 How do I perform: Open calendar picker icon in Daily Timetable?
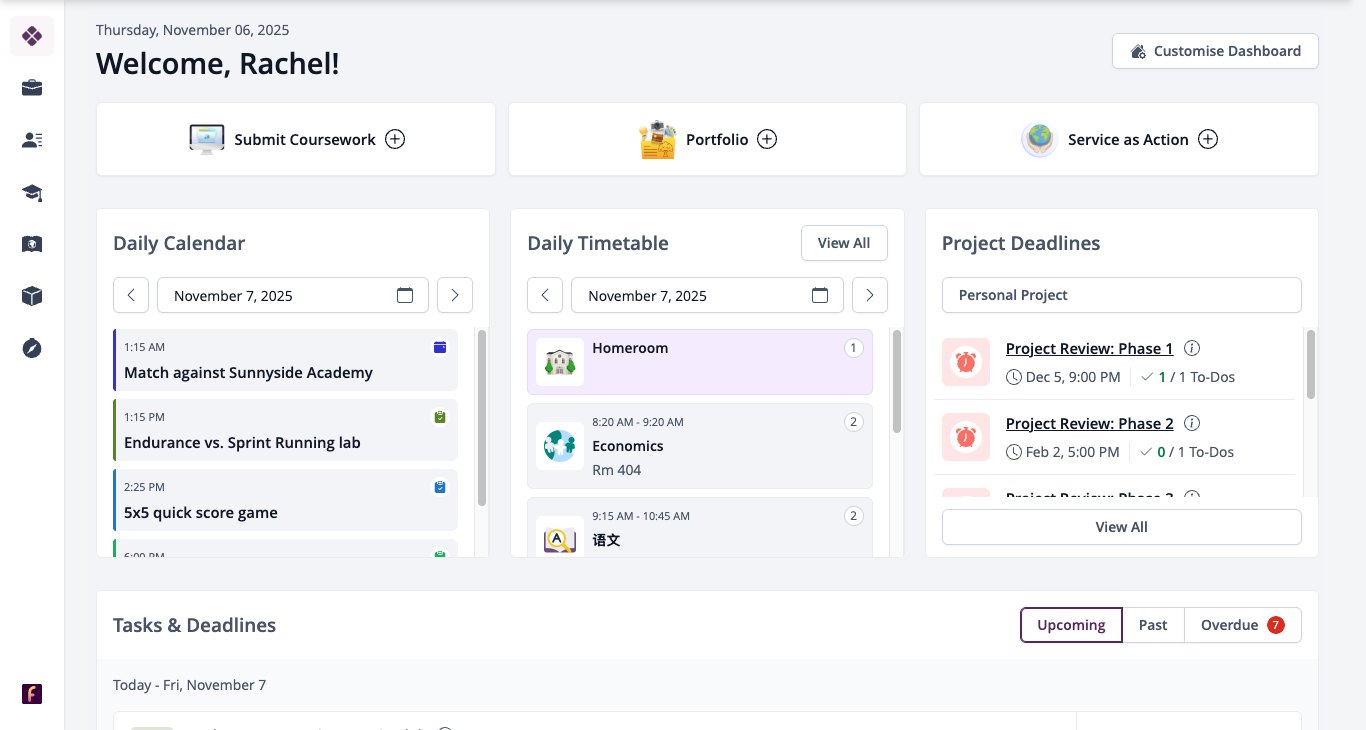(820, 295)
